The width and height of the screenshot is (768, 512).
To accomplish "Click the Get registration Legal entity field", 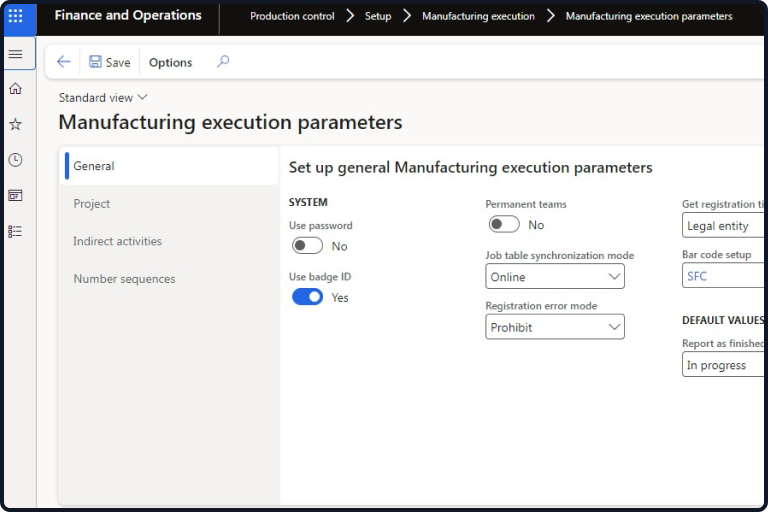I will [724, 225].
